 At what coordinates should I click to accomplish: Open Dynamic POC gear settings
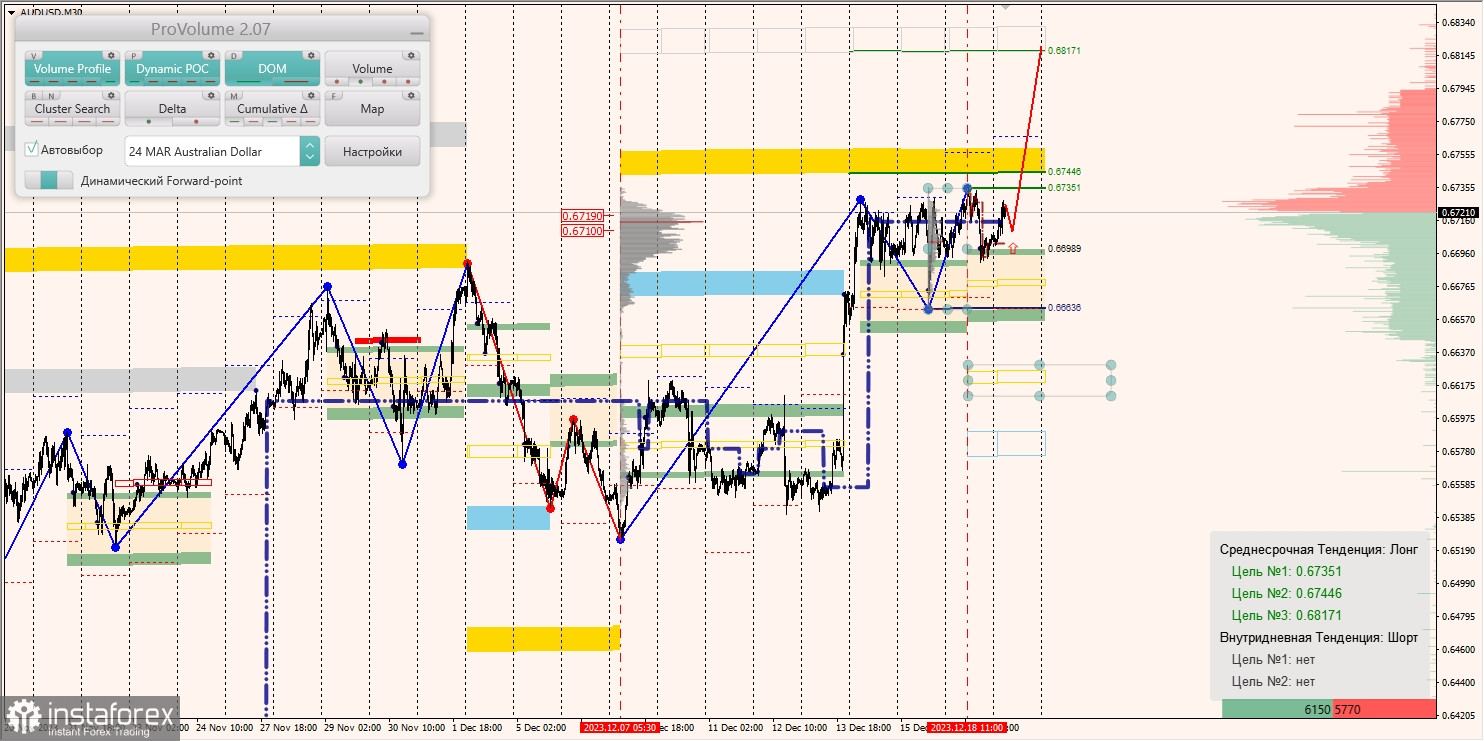tap(211, 55)
